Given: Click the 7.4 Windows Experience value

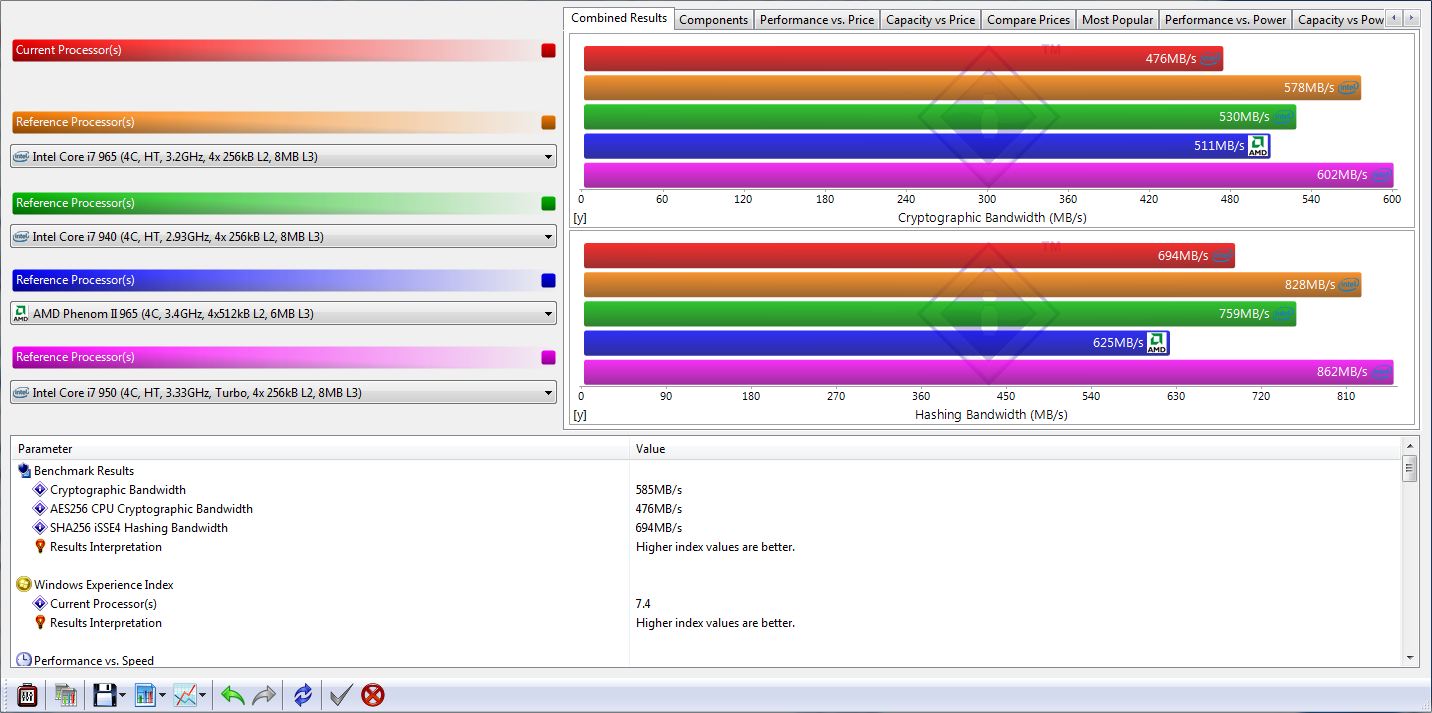Looking at the screenshot, I should [x=643, y=604].
